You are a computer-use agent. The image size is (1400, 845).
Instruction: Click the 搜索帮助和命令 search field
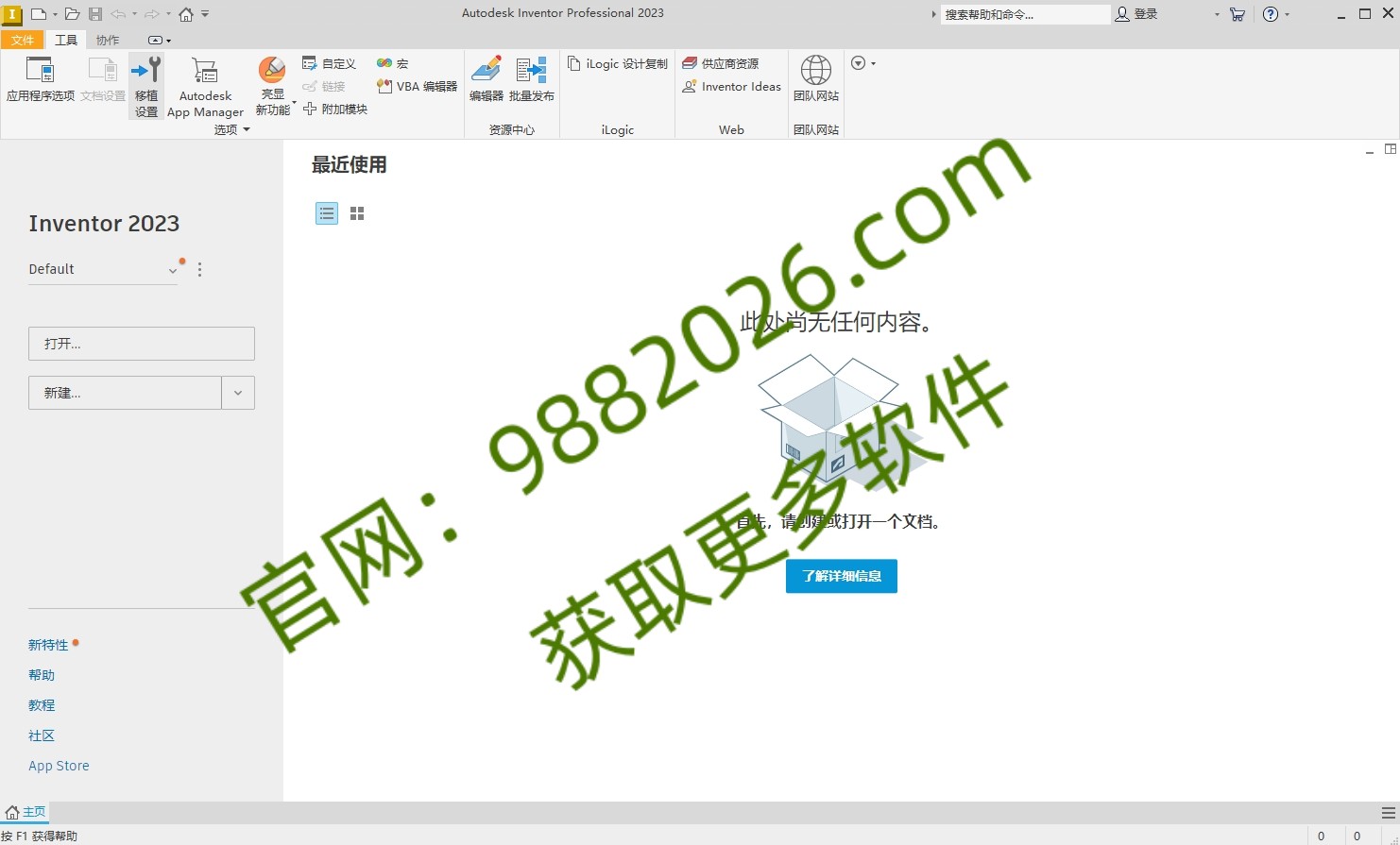click(1025, 14)
